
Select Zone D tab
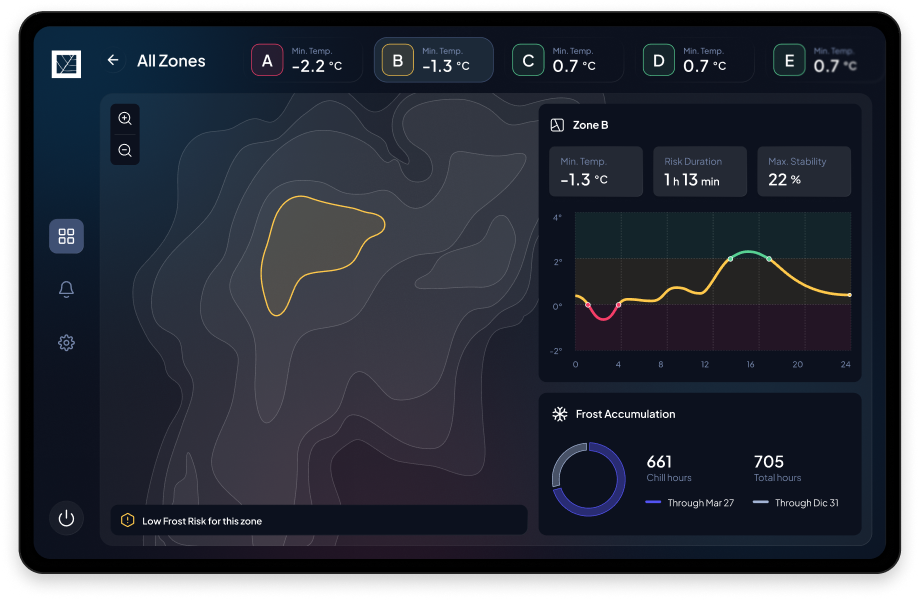pos(696,60)
